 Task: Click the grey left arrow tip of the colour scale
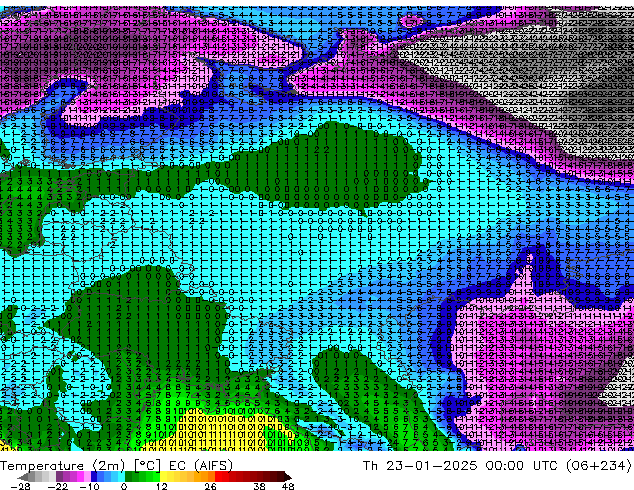click(x=22, y=477)
